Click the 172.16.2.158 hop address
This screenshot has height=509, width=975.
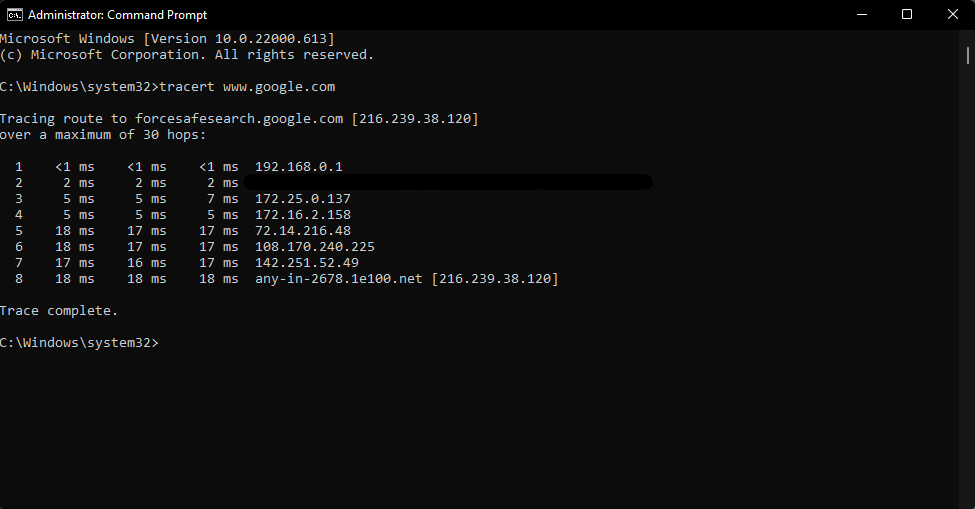(x=302, y=215)
